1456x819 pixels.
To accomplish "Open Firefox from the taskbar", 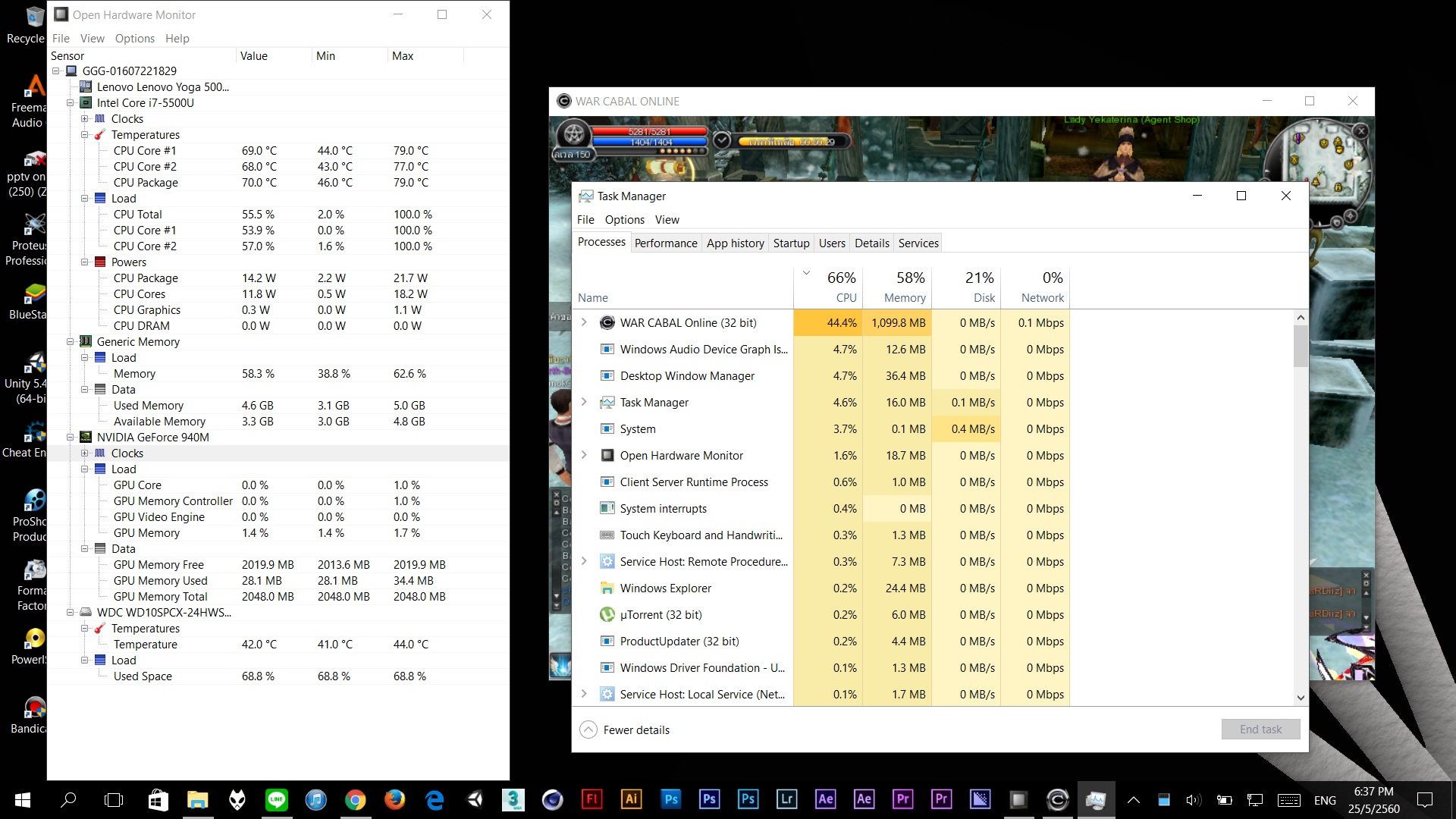I will pyautogui.click(x=394, y=799).
